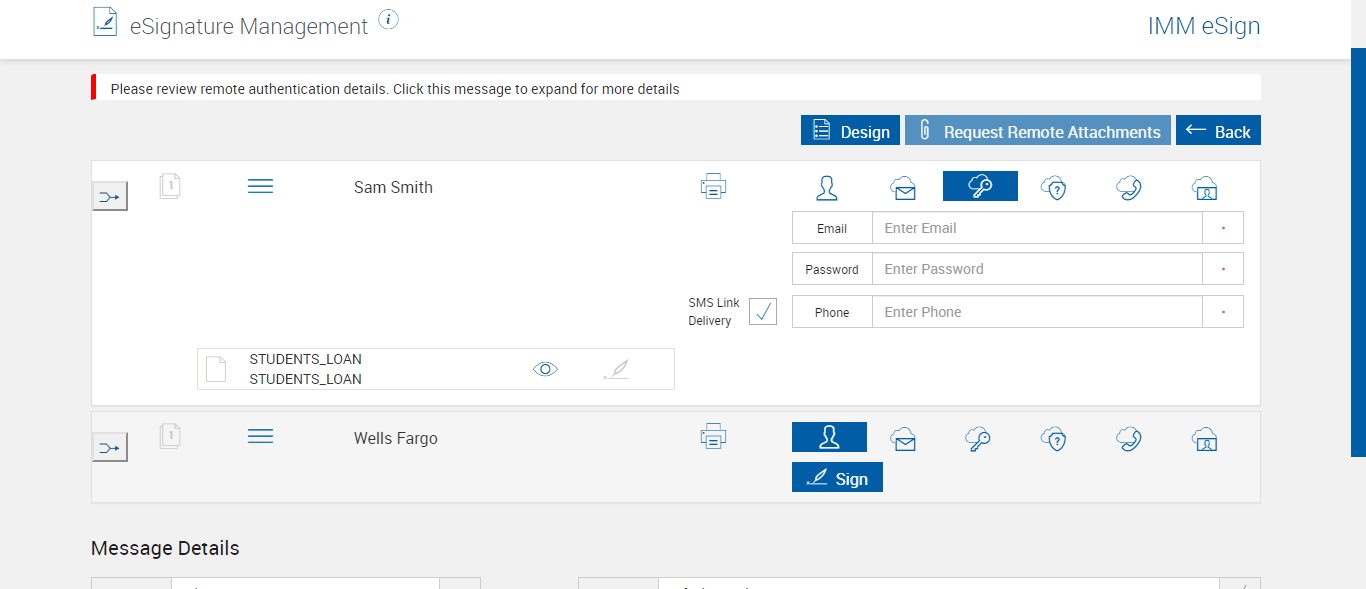
Task: Select in-person signing icon for Sam Smith
Action: point(827,187)
